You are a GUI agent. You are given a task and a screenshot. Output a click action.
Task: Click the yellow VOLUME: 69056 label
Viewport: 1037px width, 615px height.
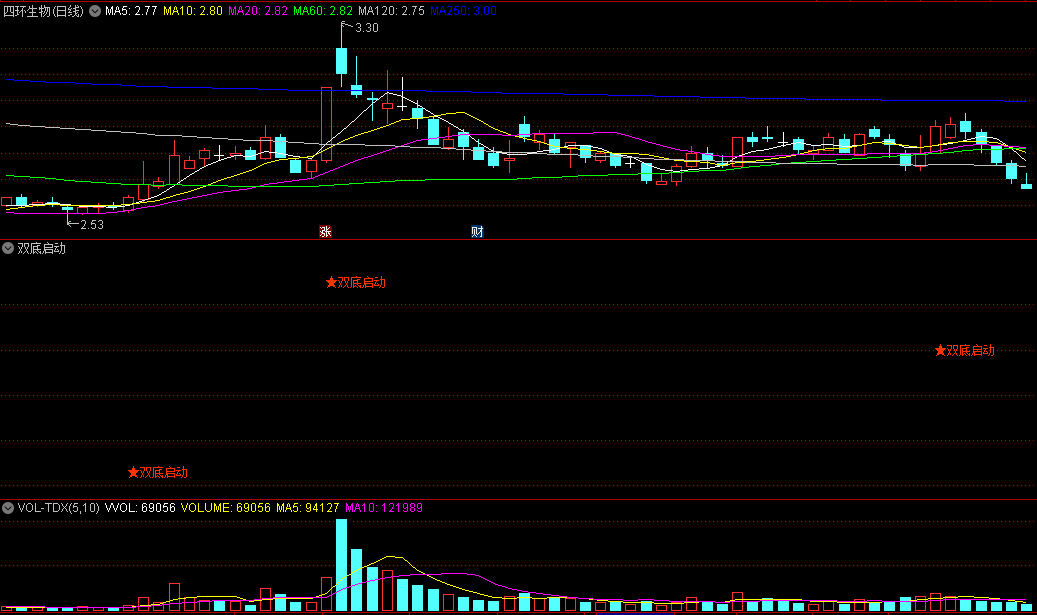(x=226, y=508)
